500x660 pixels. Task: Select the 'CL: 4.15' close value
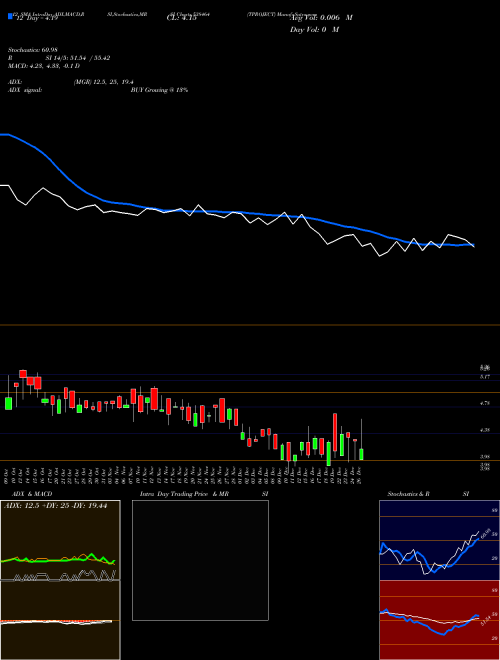click(182, 18)
